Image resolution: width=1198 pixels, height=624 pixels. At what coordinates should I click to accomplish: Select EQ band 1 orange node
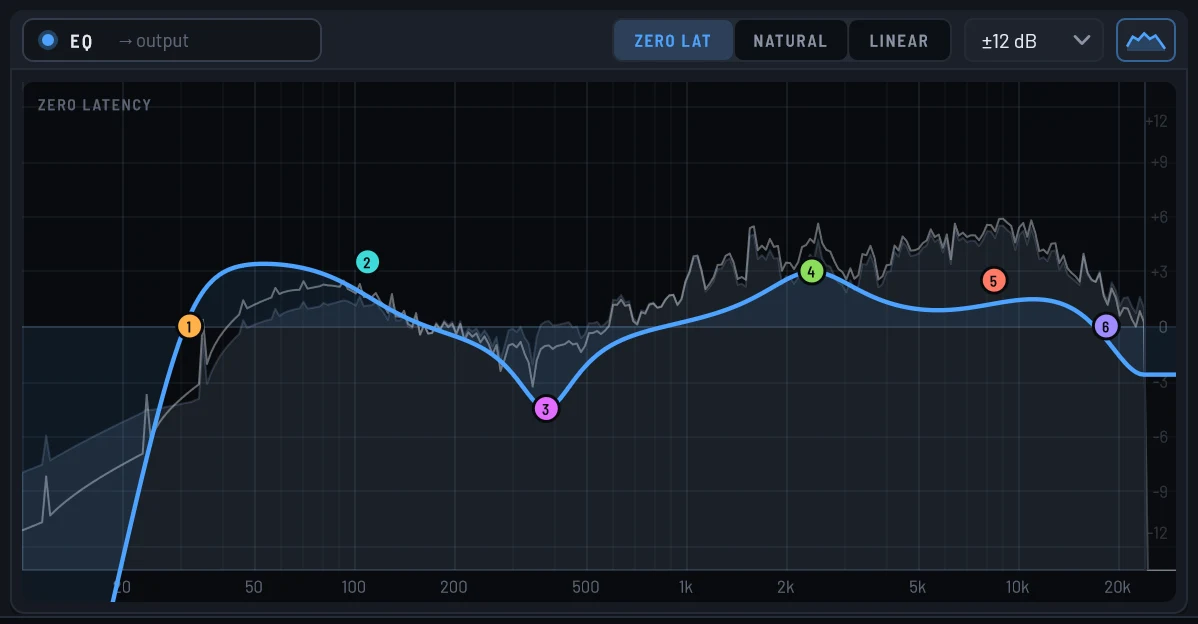point(189,326)
